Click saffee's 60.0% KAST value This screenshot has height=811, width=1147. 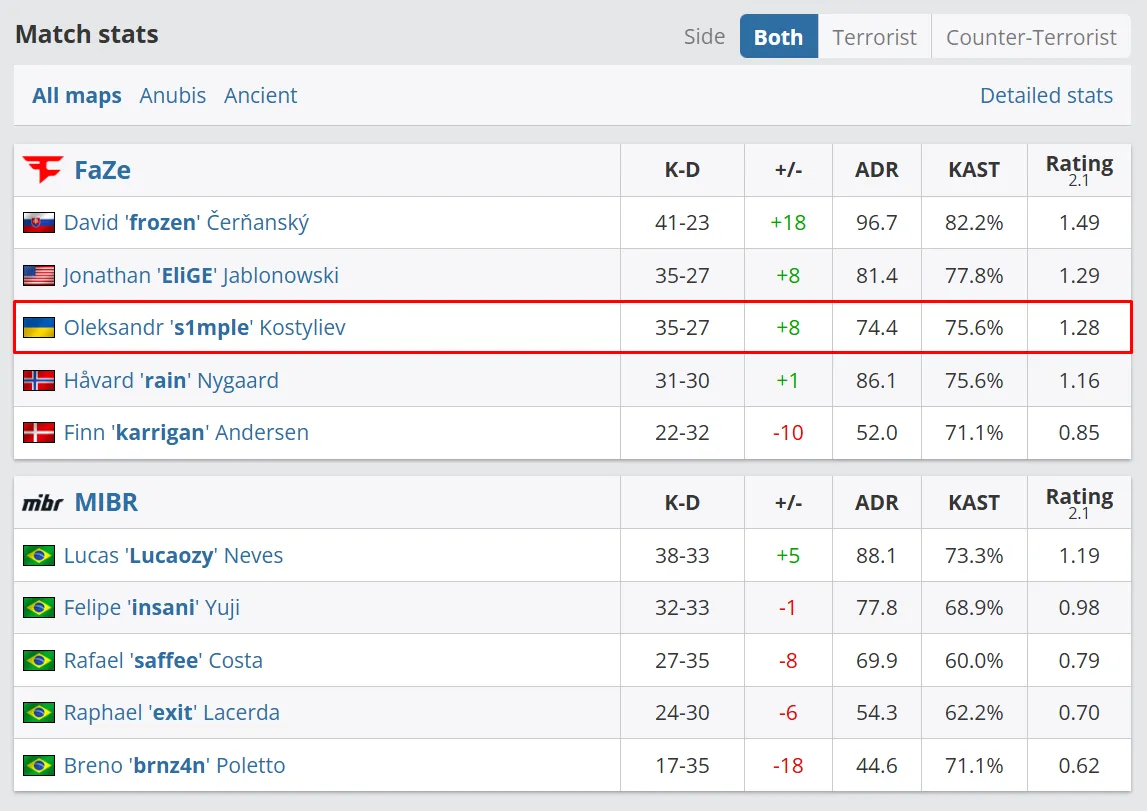tap(974, 660)
